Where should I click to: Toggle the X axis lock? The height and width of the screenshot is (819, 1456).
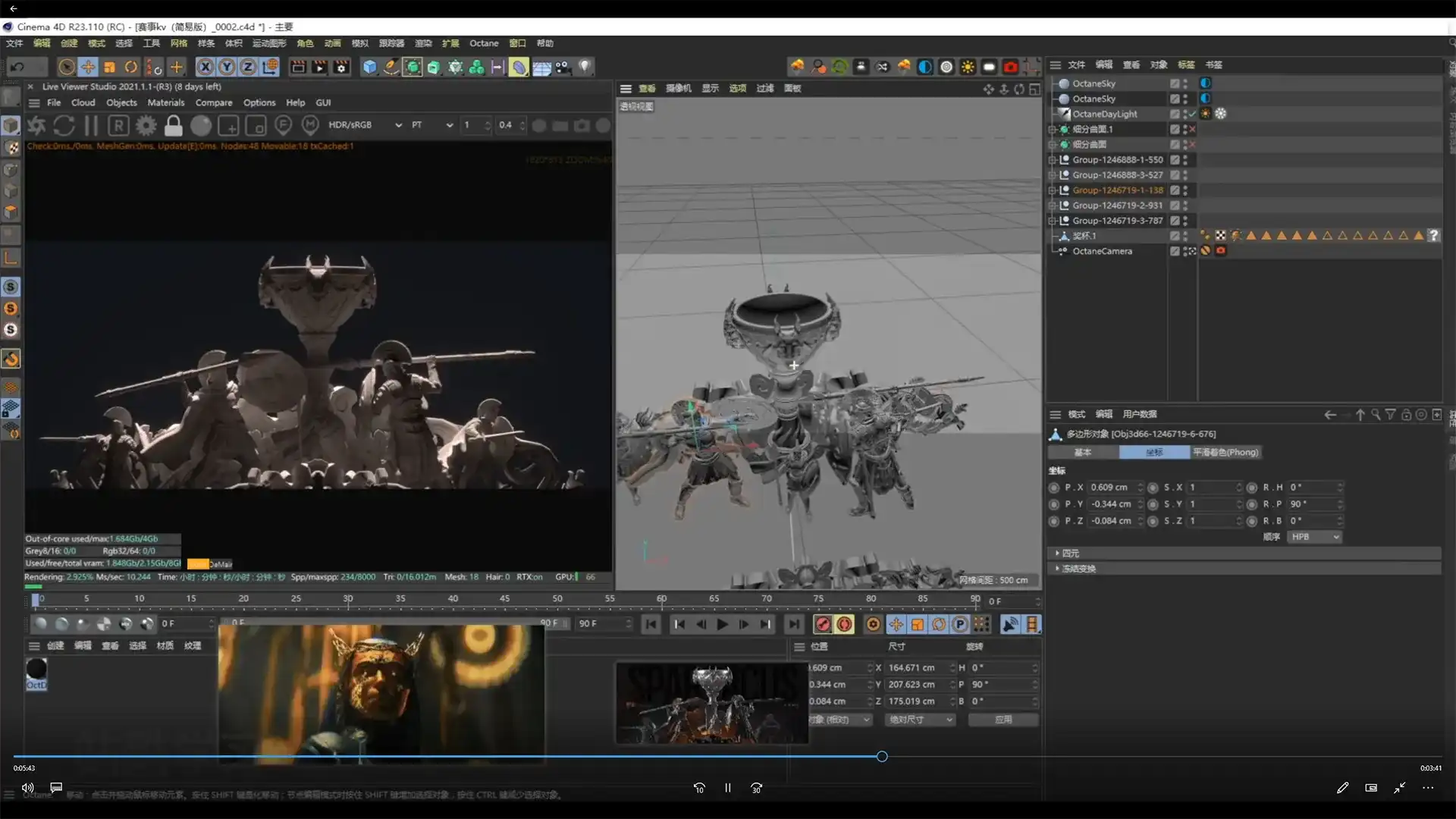pyautogui.click(x=205, y=67)
